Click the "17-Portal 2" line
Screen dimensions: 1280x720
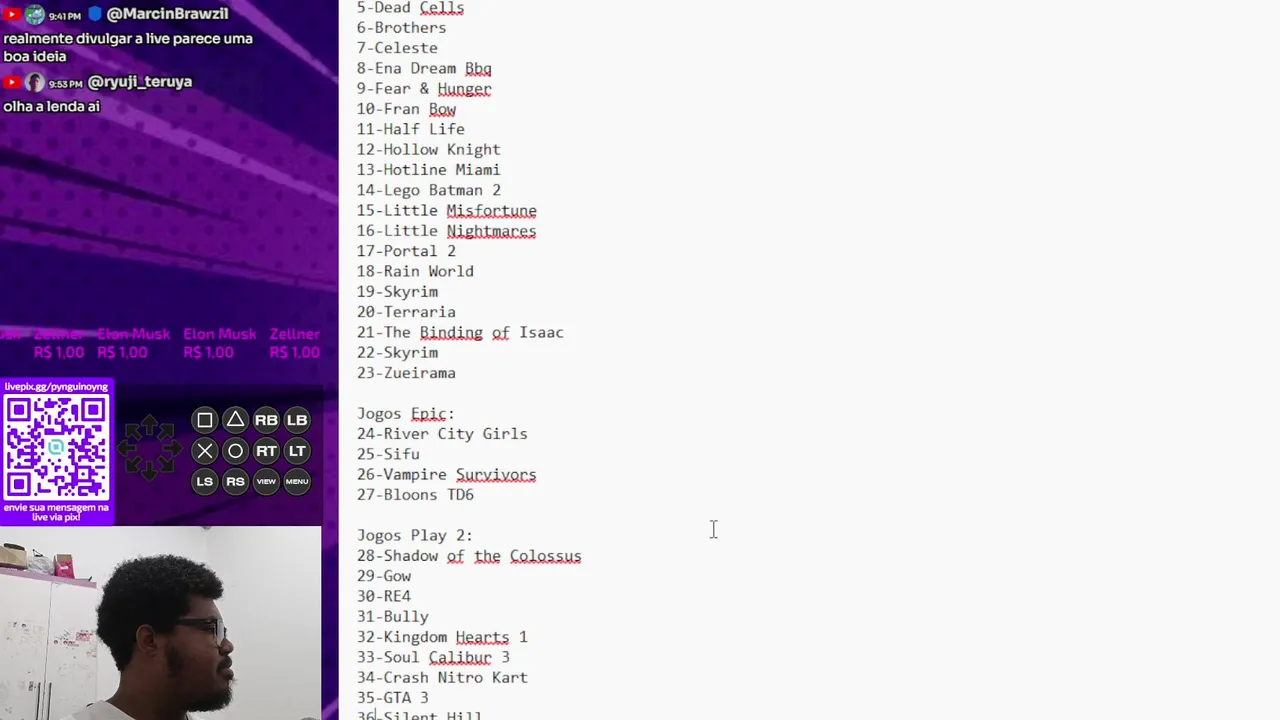click(406, 251)
